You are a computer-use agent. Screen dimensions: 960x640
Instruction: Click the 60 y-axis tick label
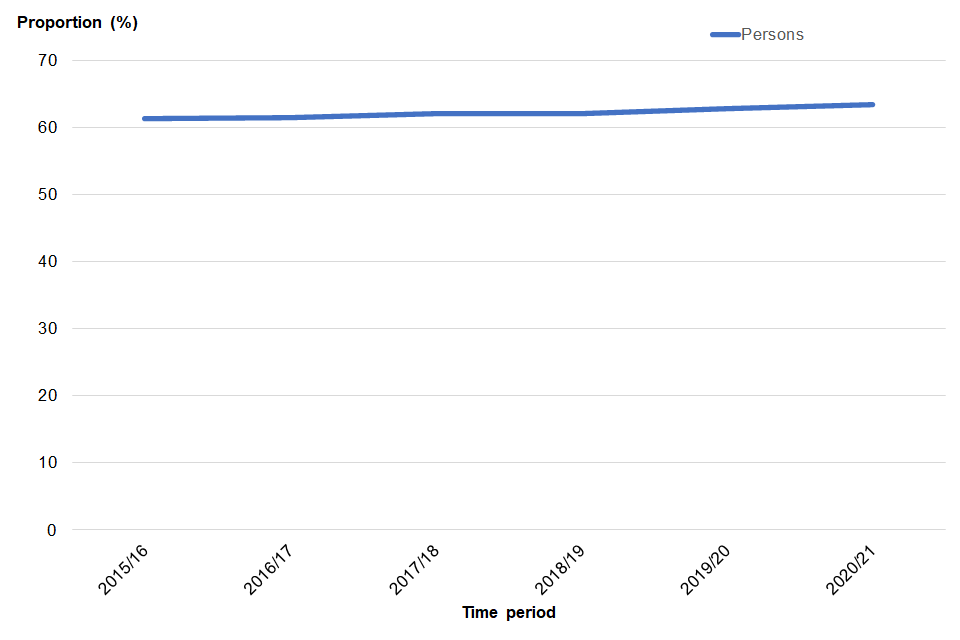49,128
